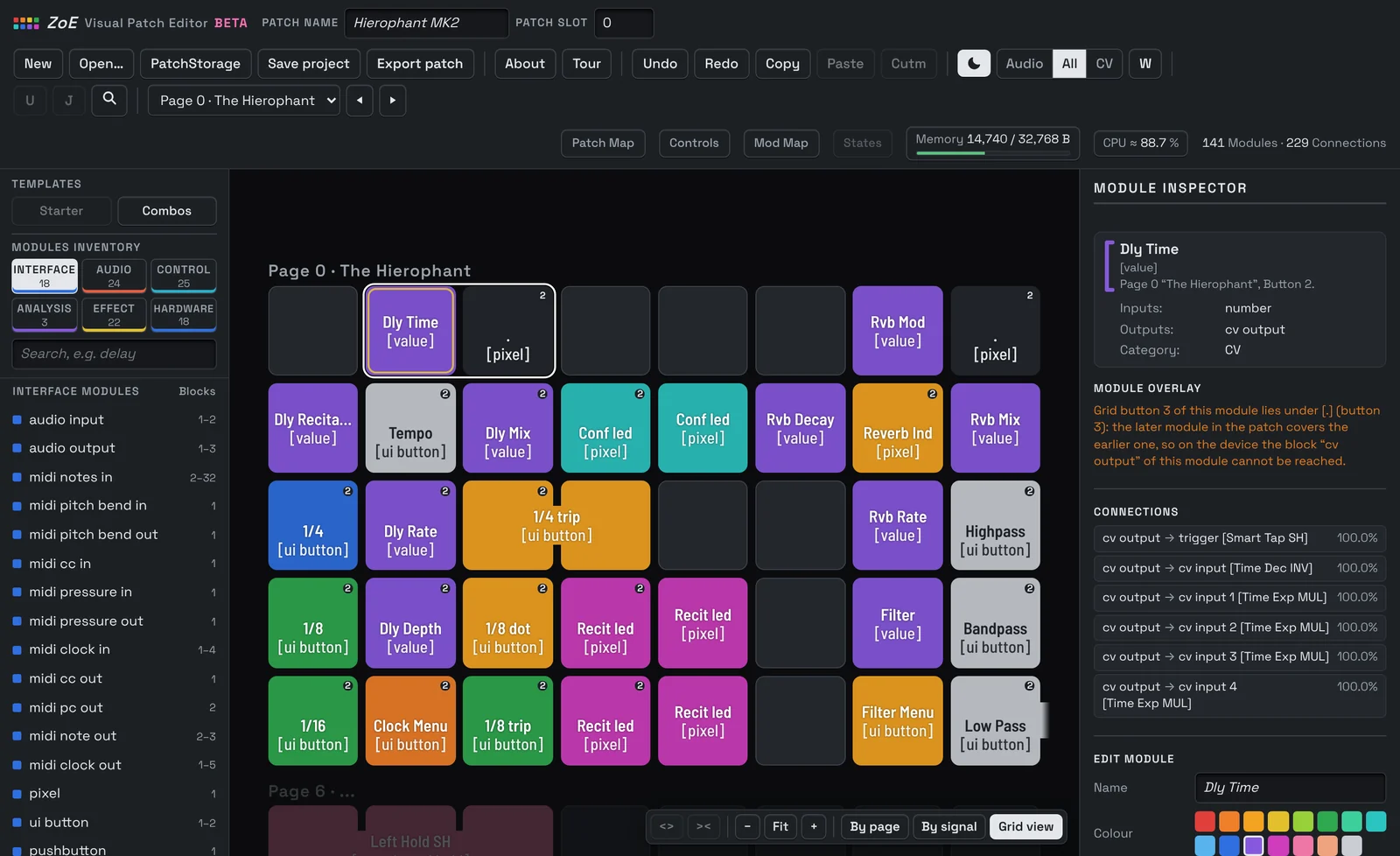Switch to Starter templates tab
The height and width of the screenshot is (856, 1400).
click(x=61, y=211)
